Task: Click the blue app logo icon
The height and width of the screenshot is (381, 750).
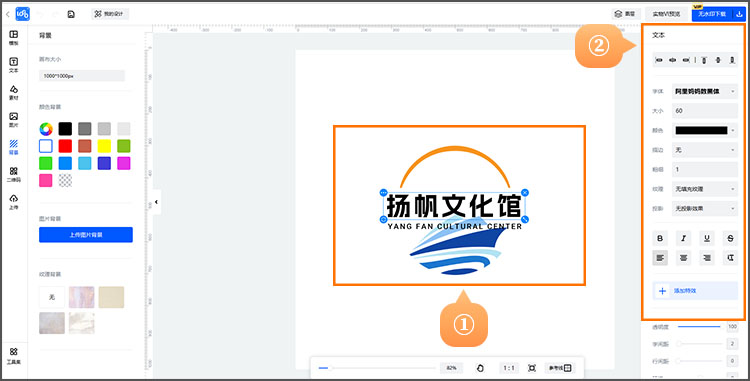Action: [x=22, y=14]
